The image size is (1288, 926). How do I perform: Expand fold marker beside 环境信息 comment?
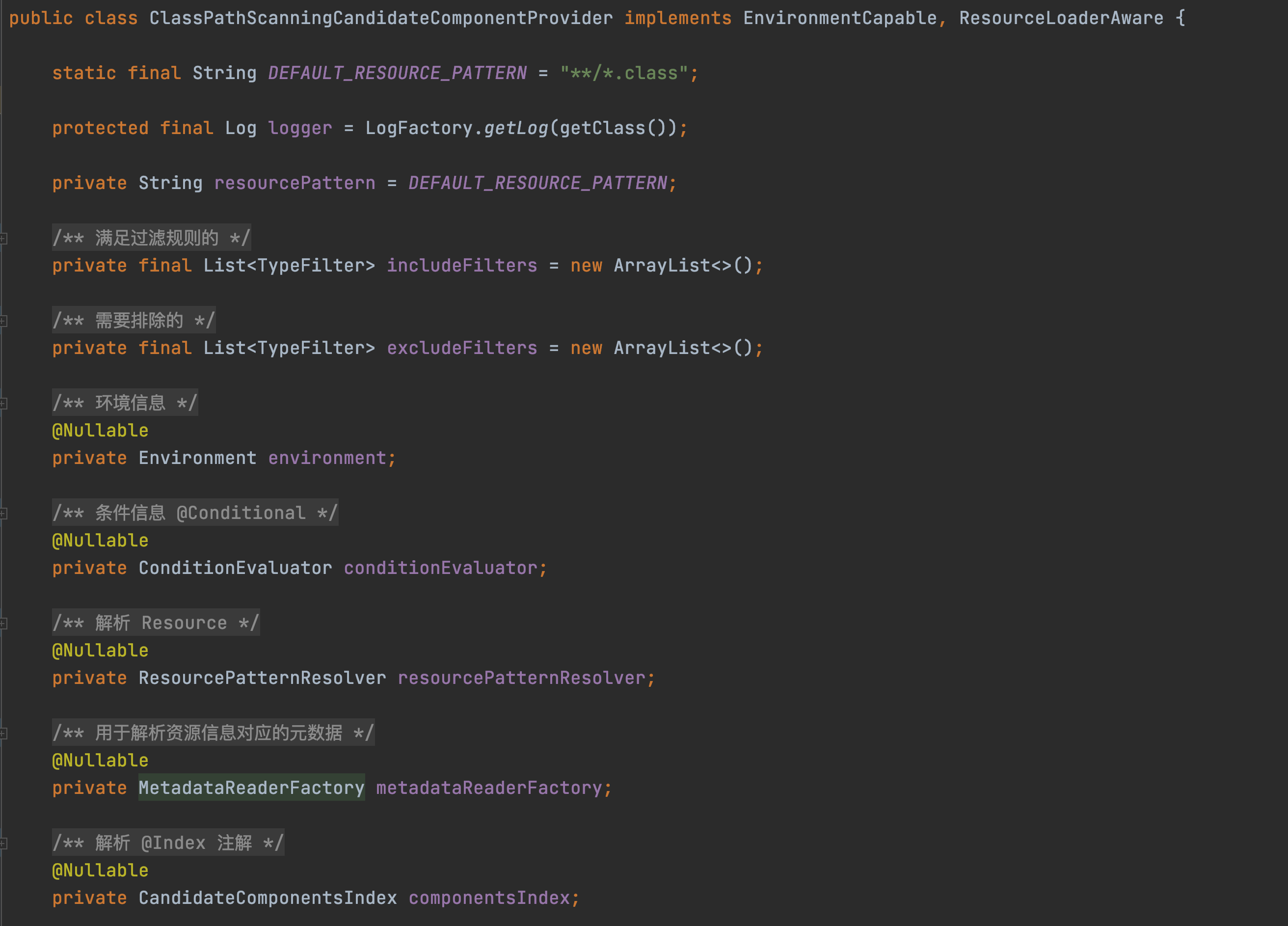[x=3, y=404]
